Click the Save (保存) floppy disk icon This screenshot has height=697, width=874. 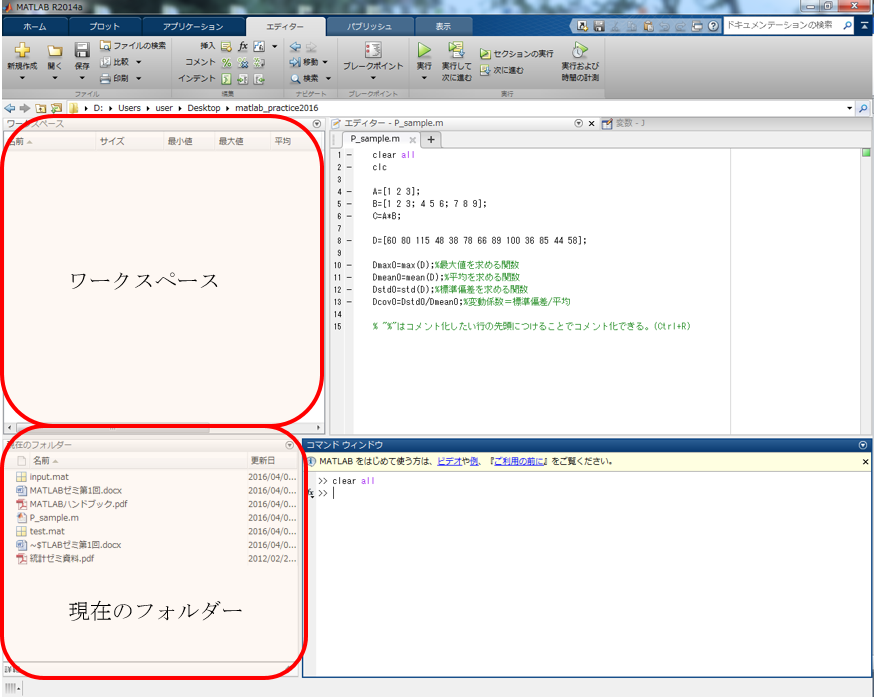[x=82, y=50]
